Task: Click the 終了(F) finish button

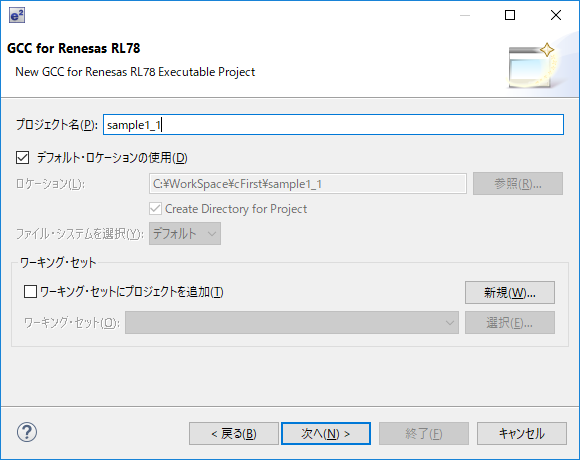Action: [x=424, y=433]
